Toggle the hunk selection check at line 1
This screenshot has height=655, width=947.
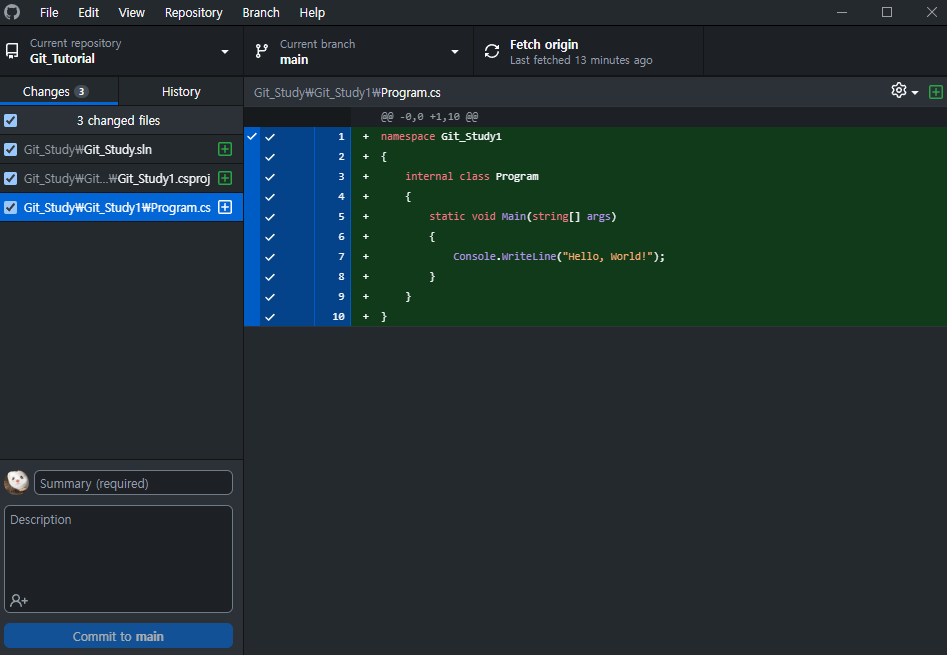coord(252,136)
